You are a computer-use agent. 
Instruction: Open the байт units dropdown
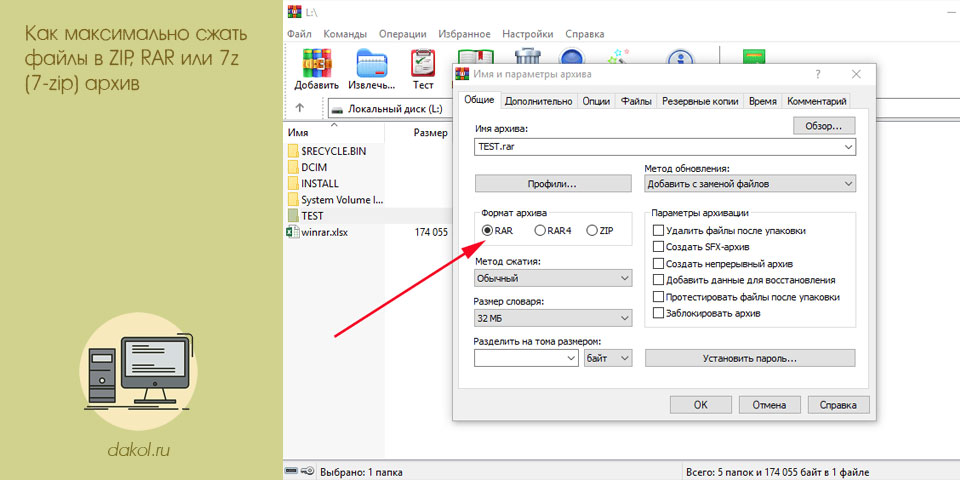coord(607,358)
